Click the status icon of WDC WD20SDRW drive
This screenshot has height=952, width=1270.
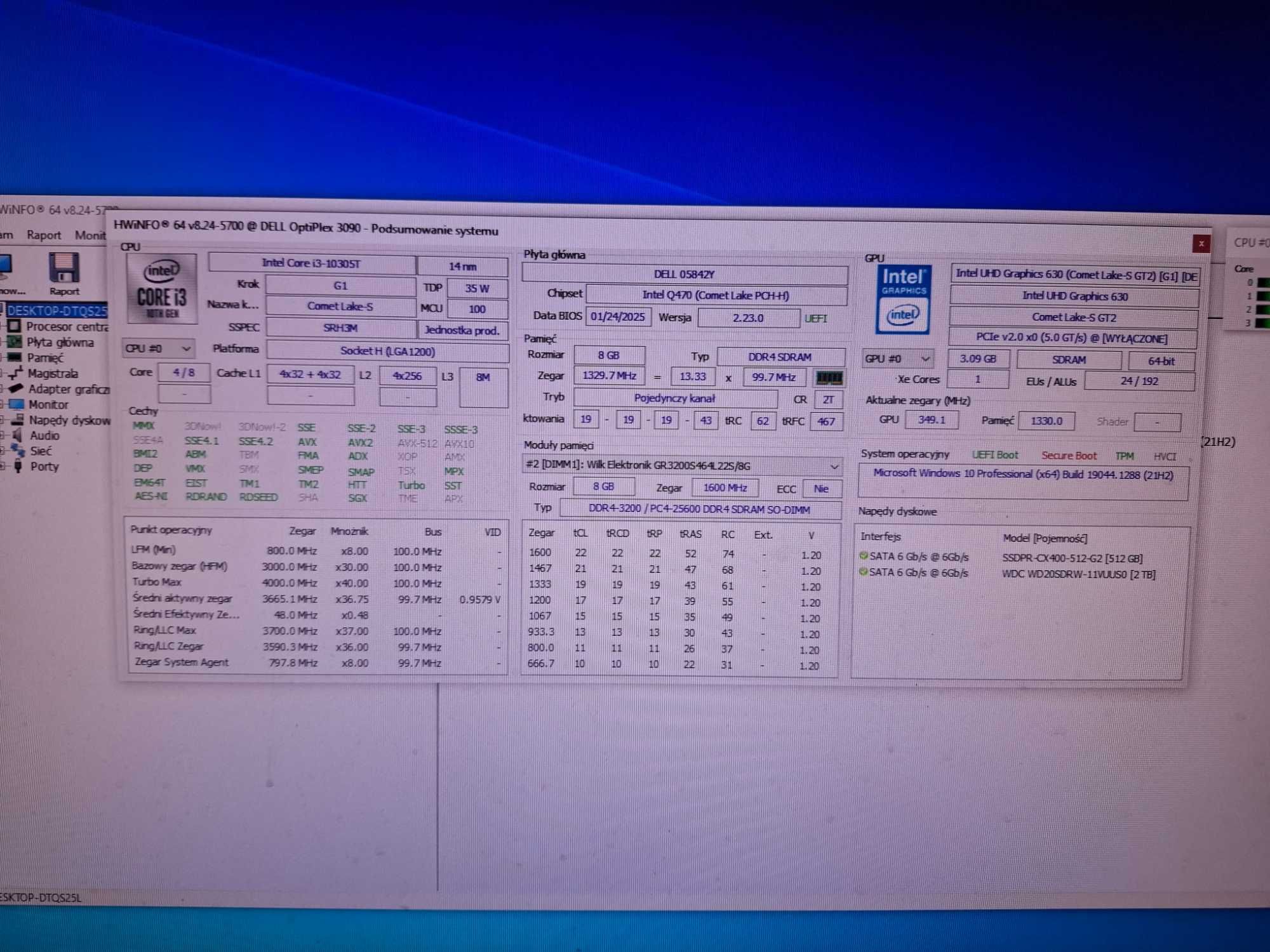pyautogui.click(x=864, y=572)
